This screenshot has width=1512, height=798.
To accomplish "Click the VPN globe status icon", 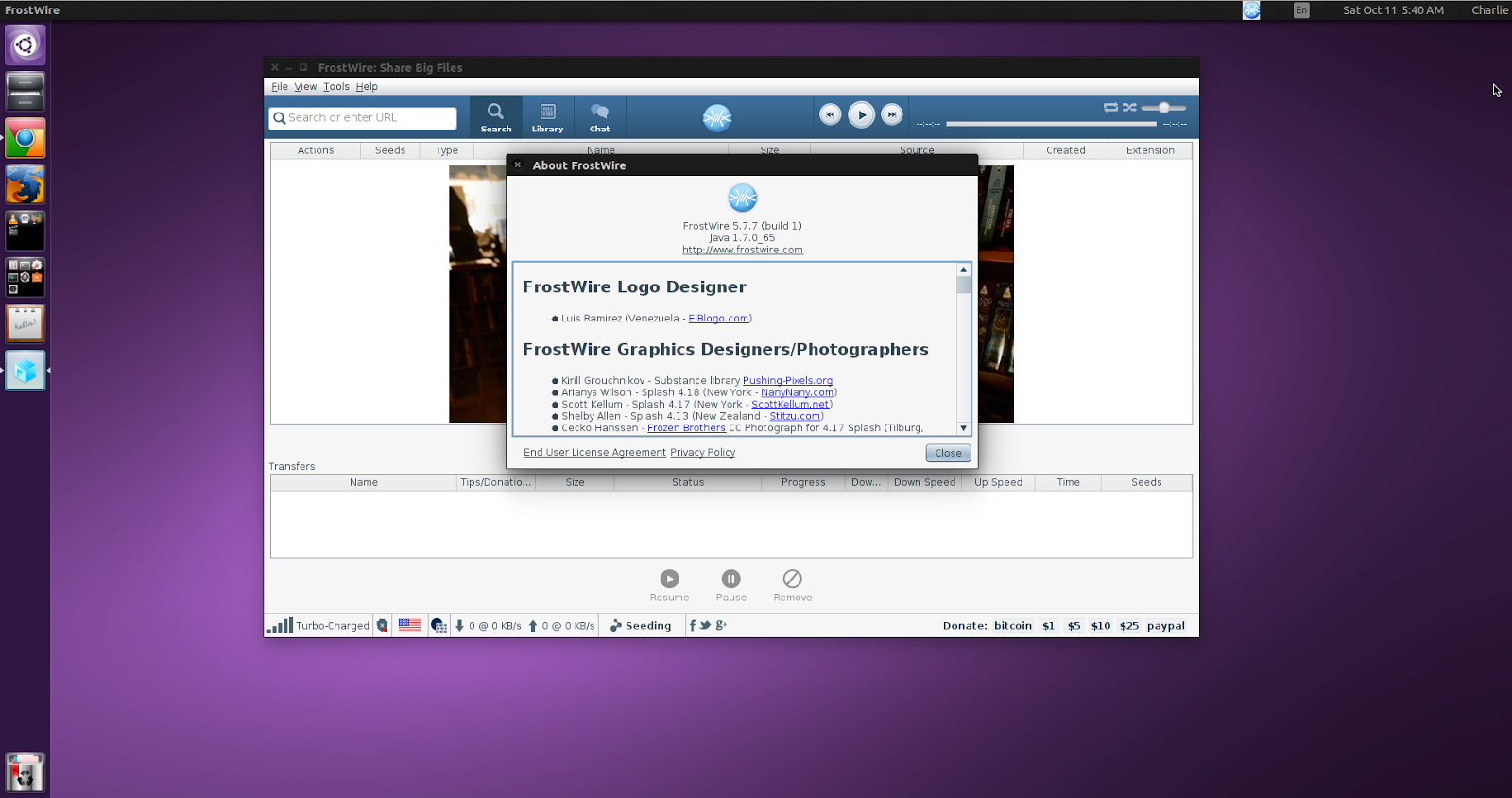I will (438, 626).
